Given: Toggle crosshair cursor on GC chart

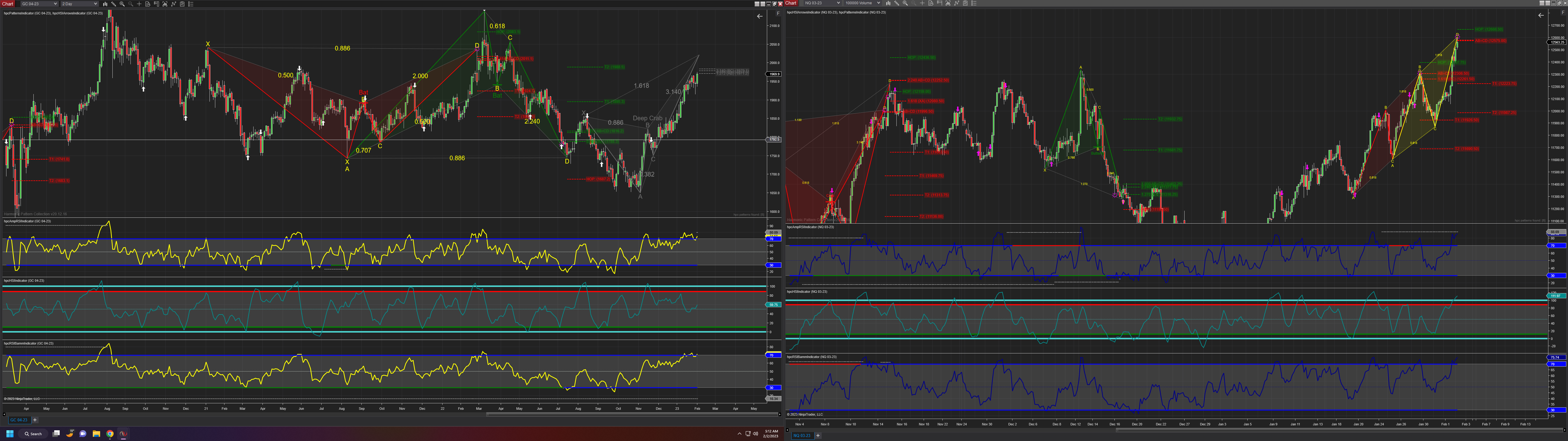Looking at the screenshot, I should (139, 4).
